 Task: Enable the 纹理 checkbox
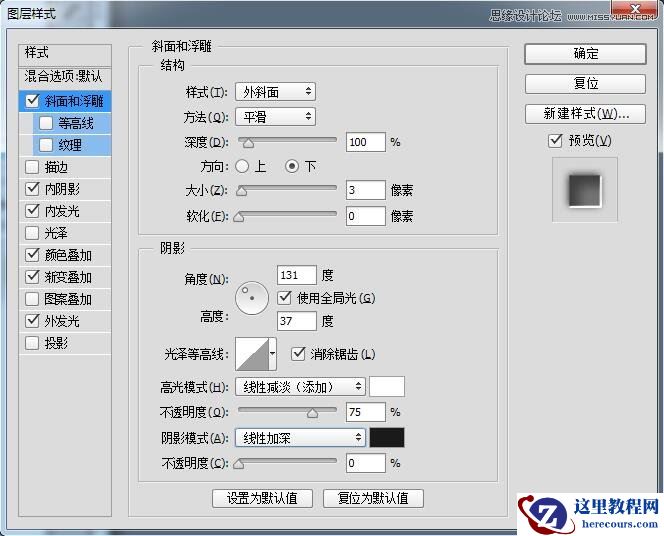[46, 145]
